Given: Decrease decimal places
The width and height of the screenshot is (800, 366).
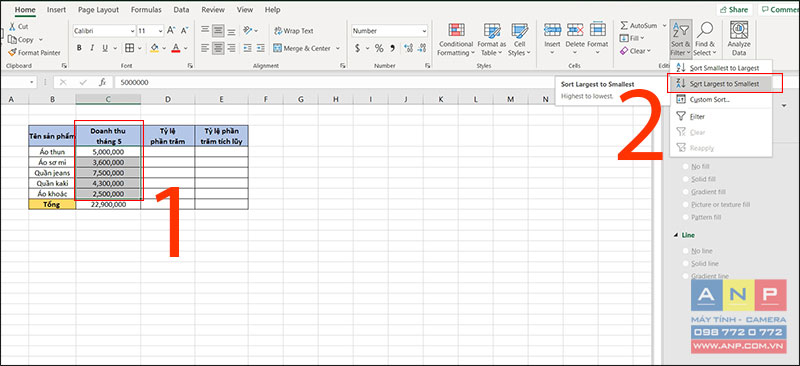Looking at the screenshot, I should click(x=421, y=48).
